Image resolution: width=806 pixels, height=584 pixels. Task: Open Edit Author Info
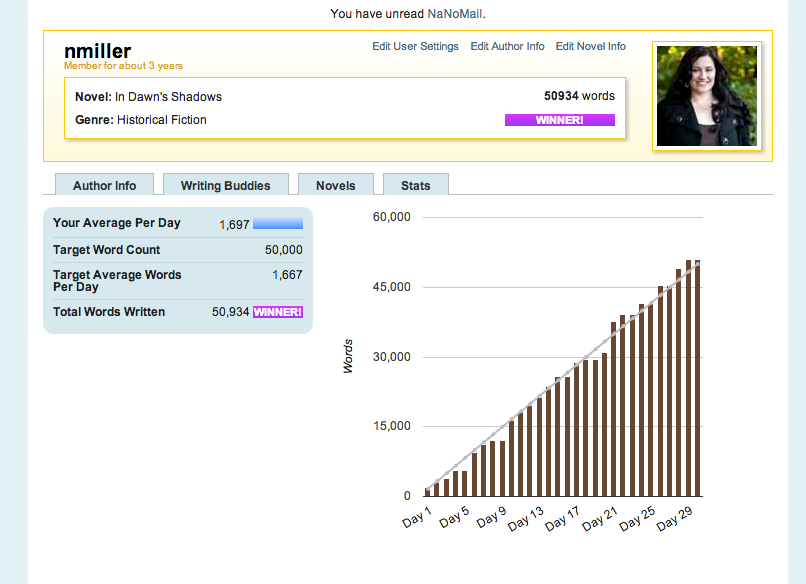507,46
